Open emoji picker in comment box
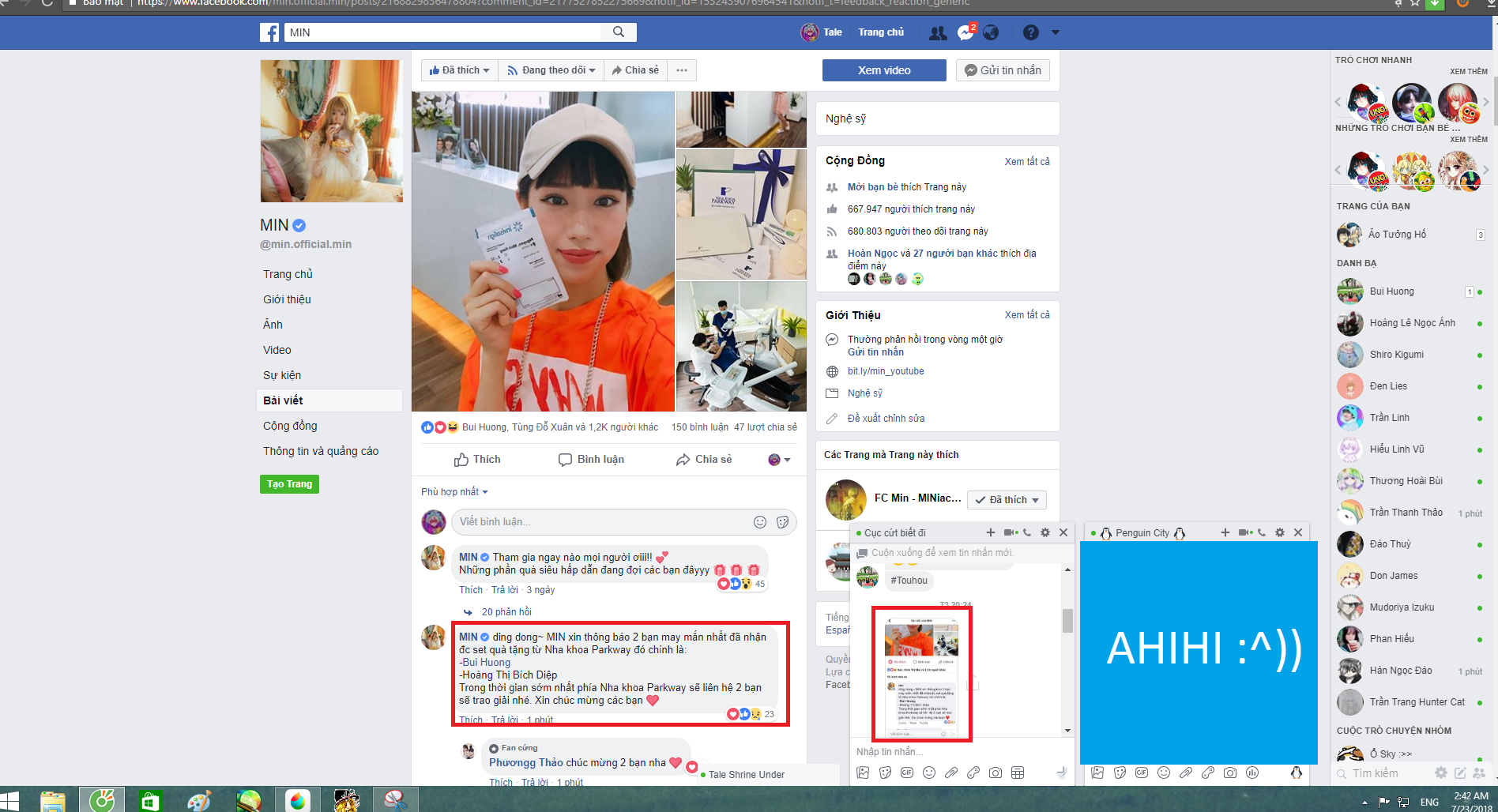1498x812 pixels. (760, 521)
